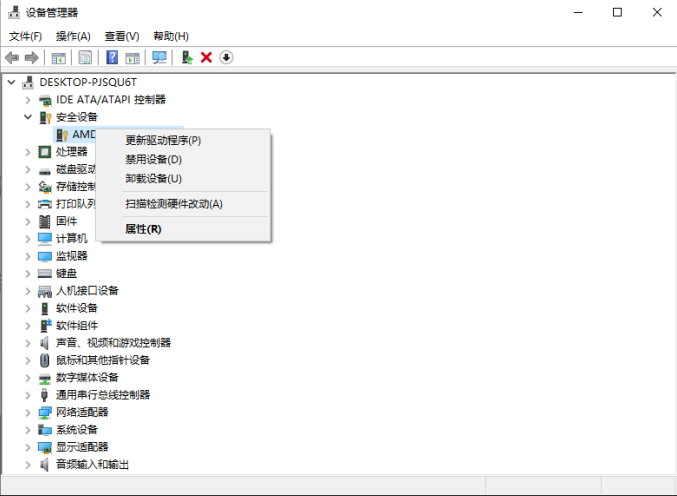Viewport: 677px width, 496px height.
Task: Click the 声音、视频和游戏控制器 speaker icon
Action: pos(44,343)
